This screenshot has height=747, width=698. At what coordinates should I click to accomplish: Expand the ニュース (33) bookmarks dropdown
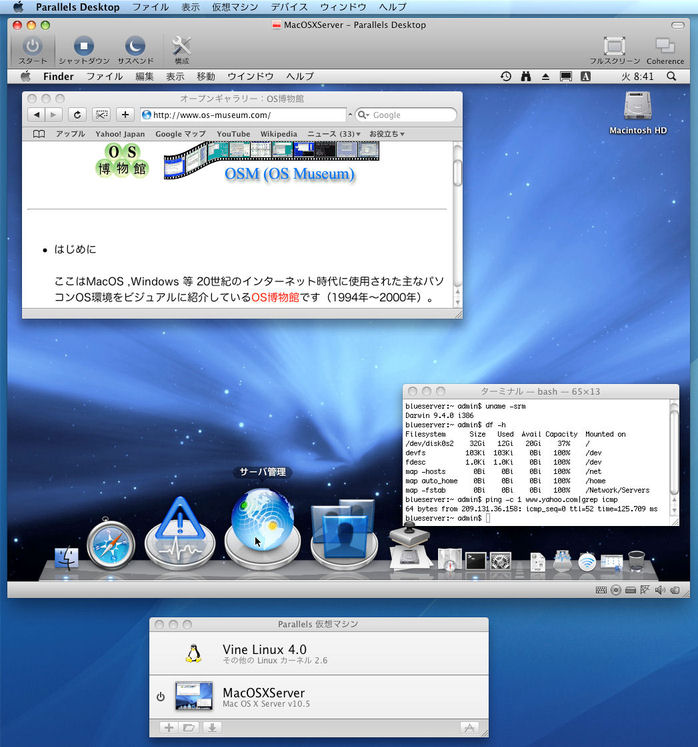point(334,134)
